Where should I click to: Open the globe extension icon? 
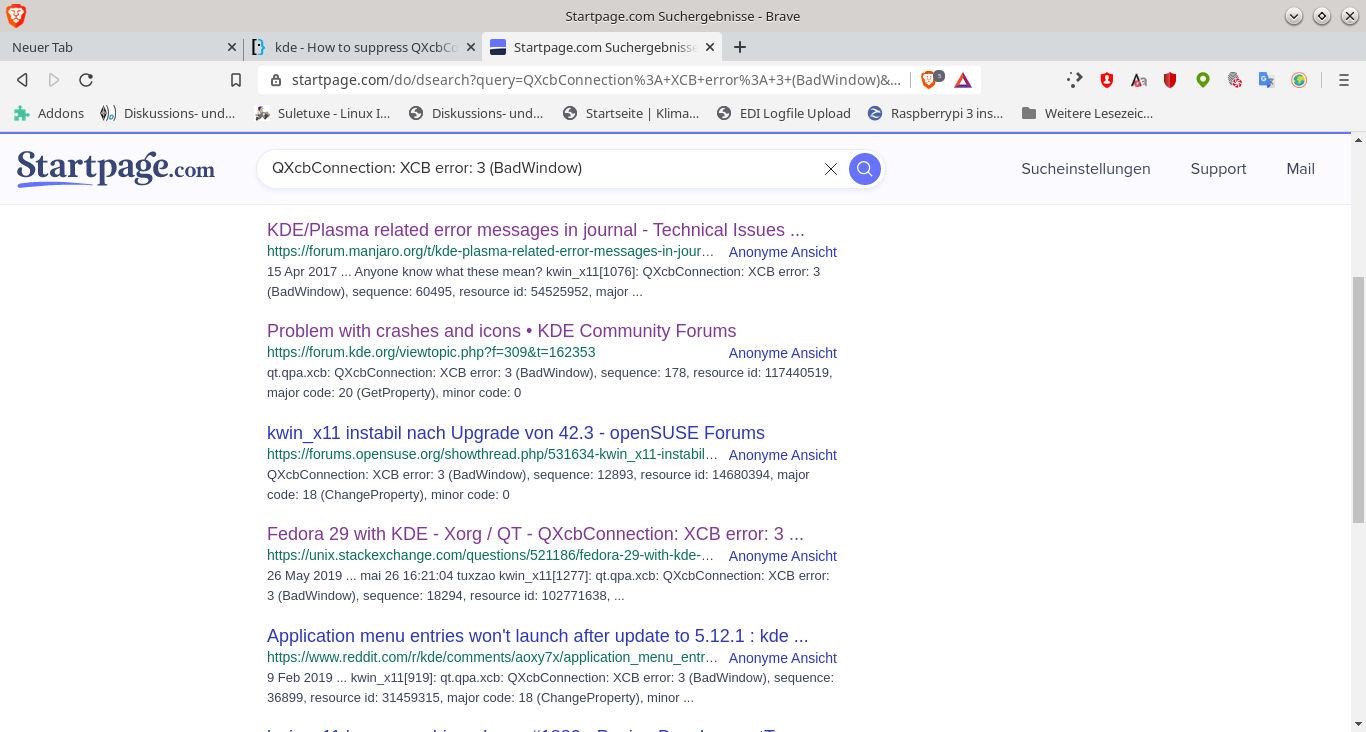coord(1299,80)
